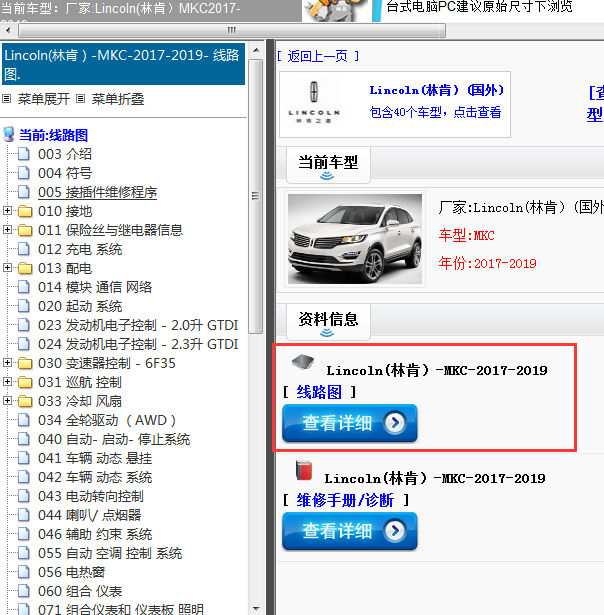This screenshot has width=604, height=615.
Task: Click folder icon for 033 冷却 风扇
Action: (x=25, y=401)
